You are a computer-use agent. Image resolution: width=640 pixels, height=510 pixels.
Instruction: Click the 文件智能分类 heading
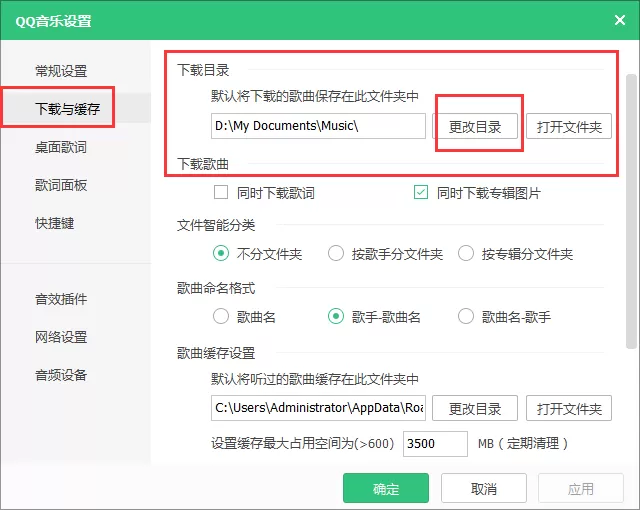coord(216,225)
